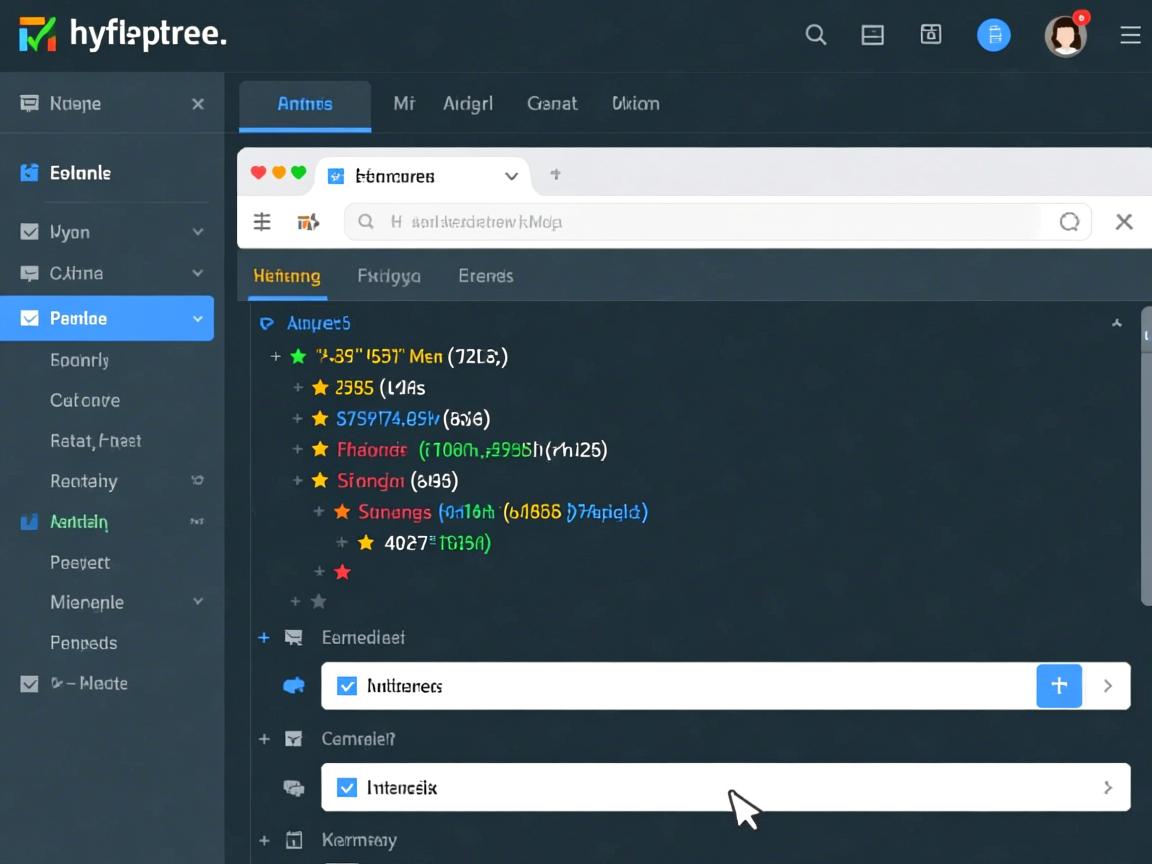
Task: Click the blue plus button in Nnttrenes row
Action: [1059, 686]
